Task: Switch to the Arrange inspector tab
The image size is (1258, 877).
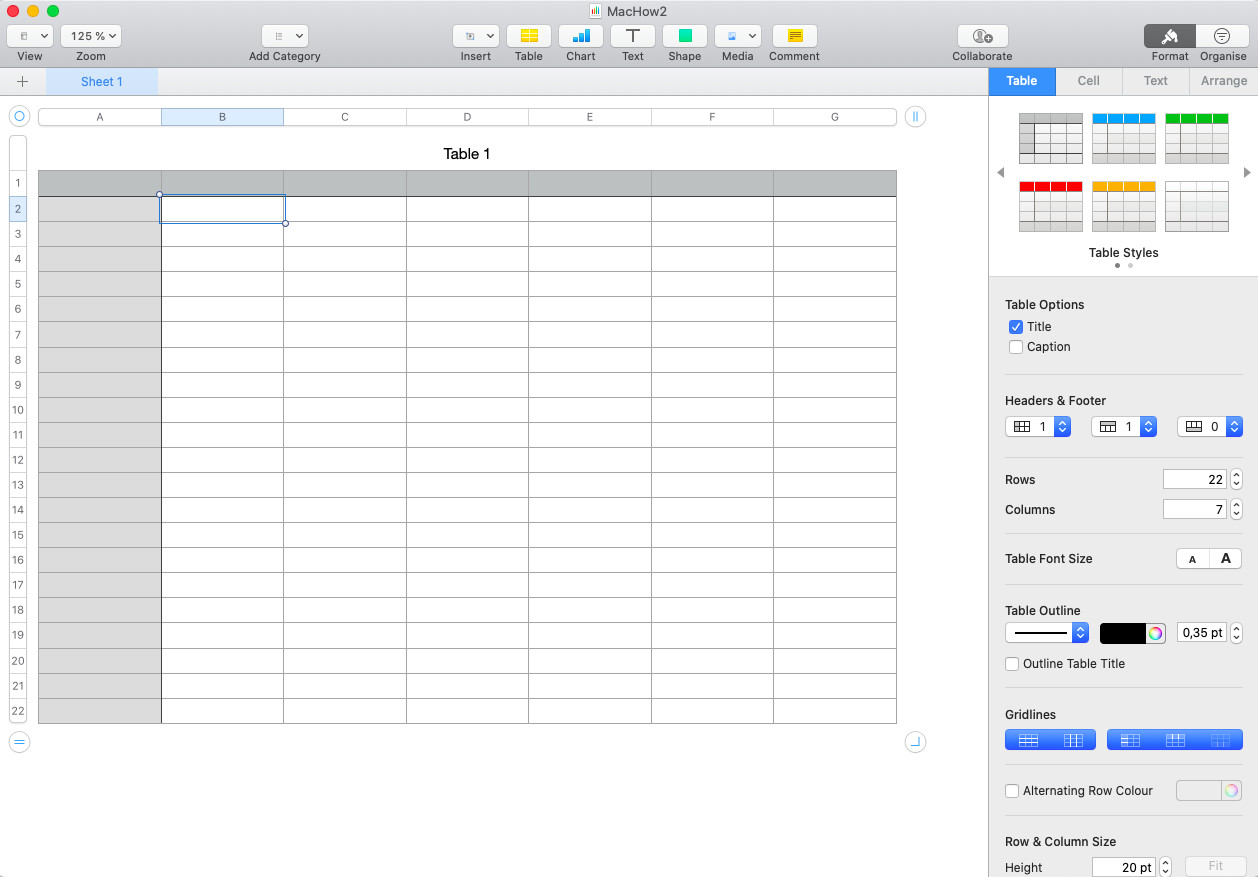Action: (1223, 81)
